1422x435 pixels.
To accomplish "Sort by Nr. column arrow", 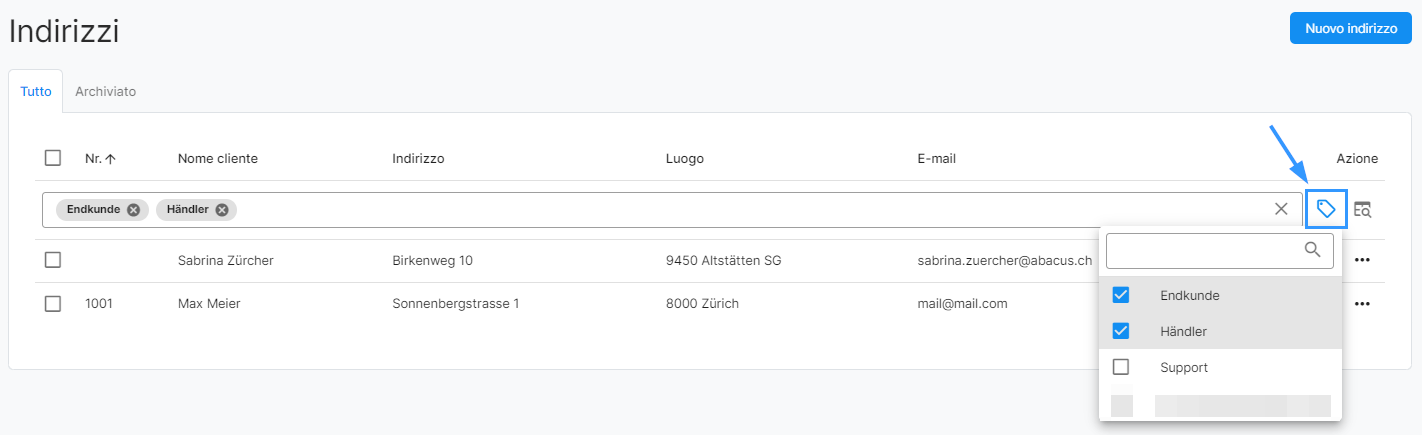I will click(110, 158).
